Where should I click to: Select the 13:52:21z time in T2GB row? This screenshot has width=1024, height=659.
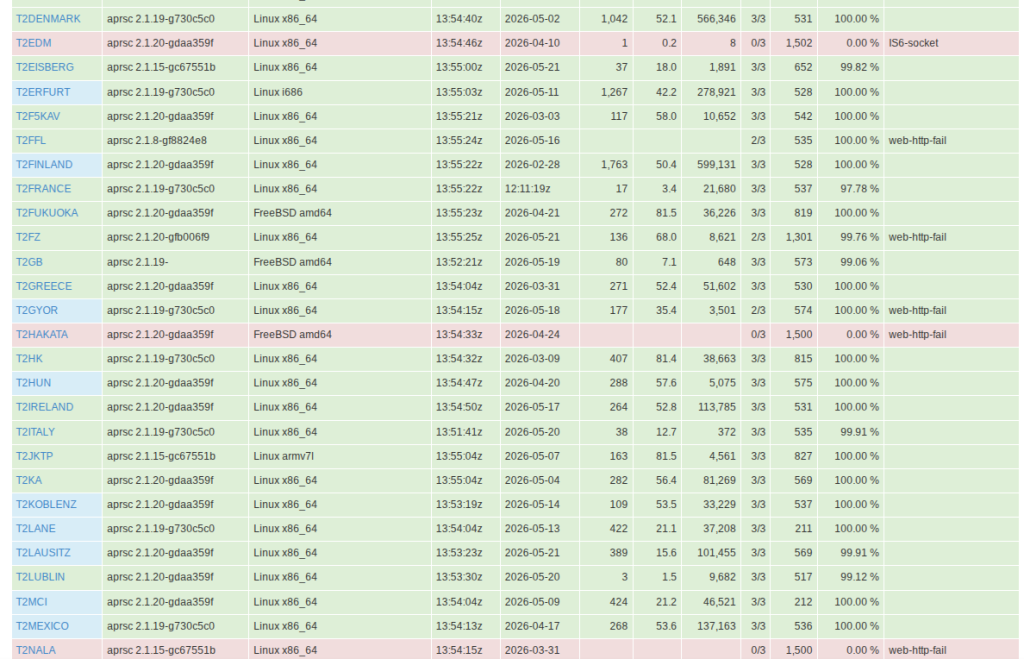tap(459, 262)
